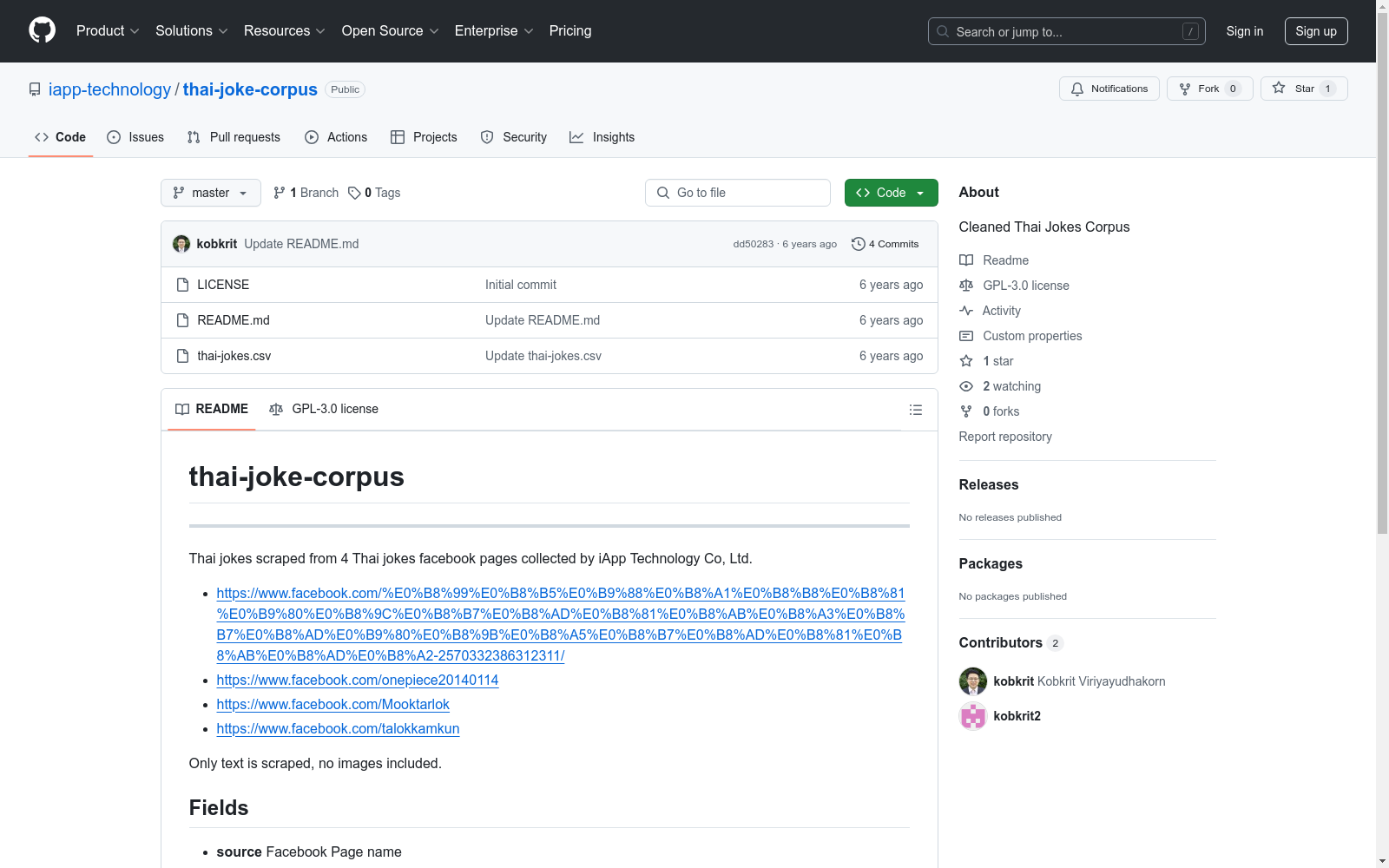Switch to the Actions tab
The height and width of the screenshot is (868, 1389).
tap(336, 137)
